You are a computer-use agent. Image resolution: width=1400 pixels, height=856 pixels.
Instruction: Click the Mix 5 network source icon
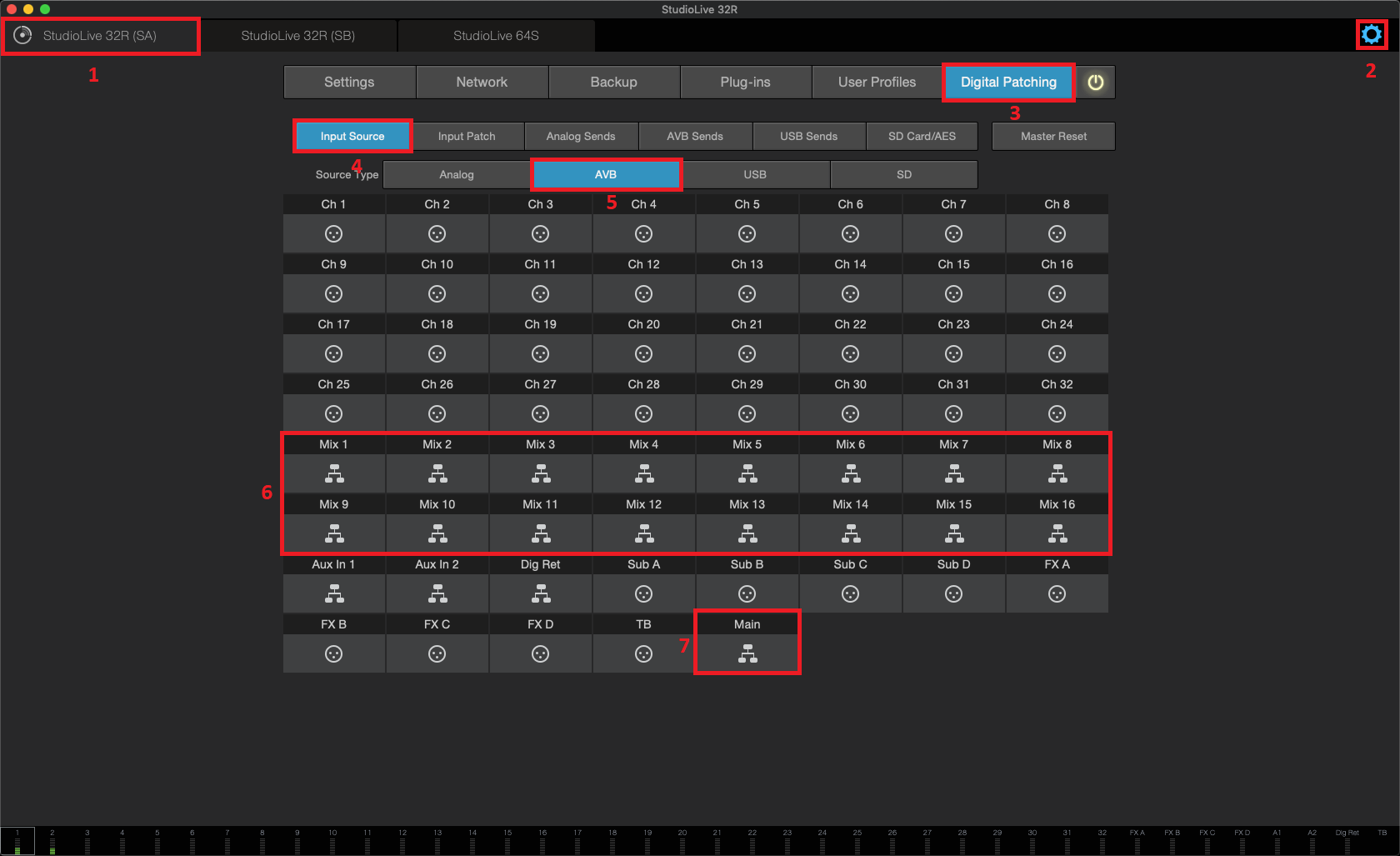coord(747,473)
